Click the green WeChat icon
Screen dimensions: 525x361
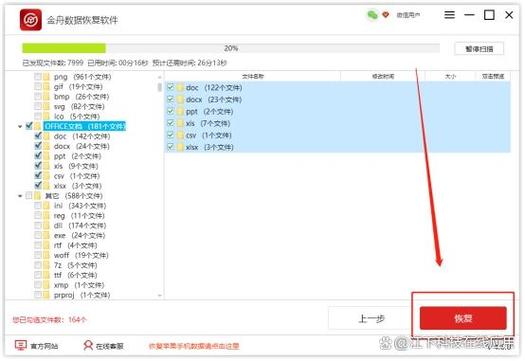coord(372,15)
